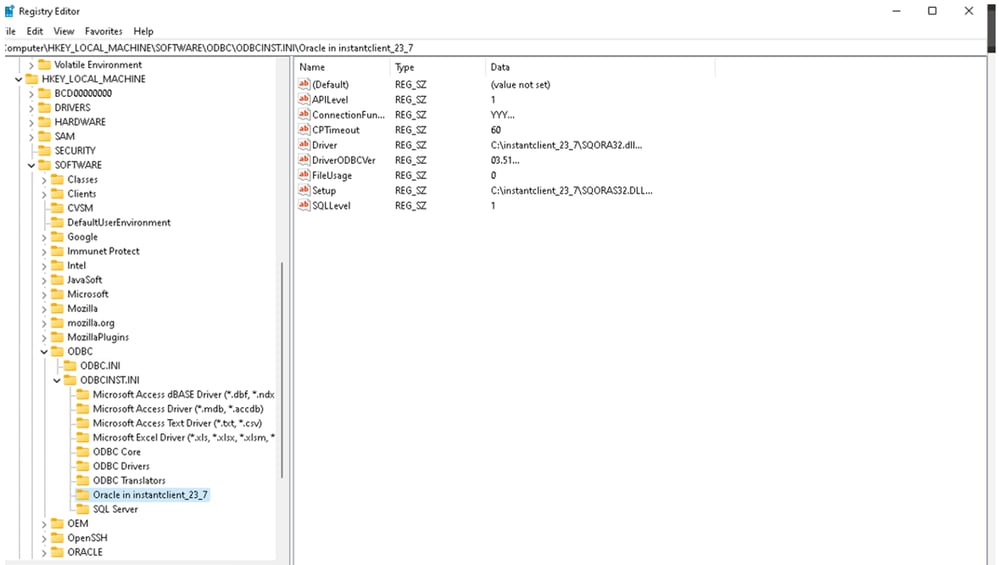This screenshot has width=999, height=565.
Task: Open the Help menu
Action: click(143, 31)
